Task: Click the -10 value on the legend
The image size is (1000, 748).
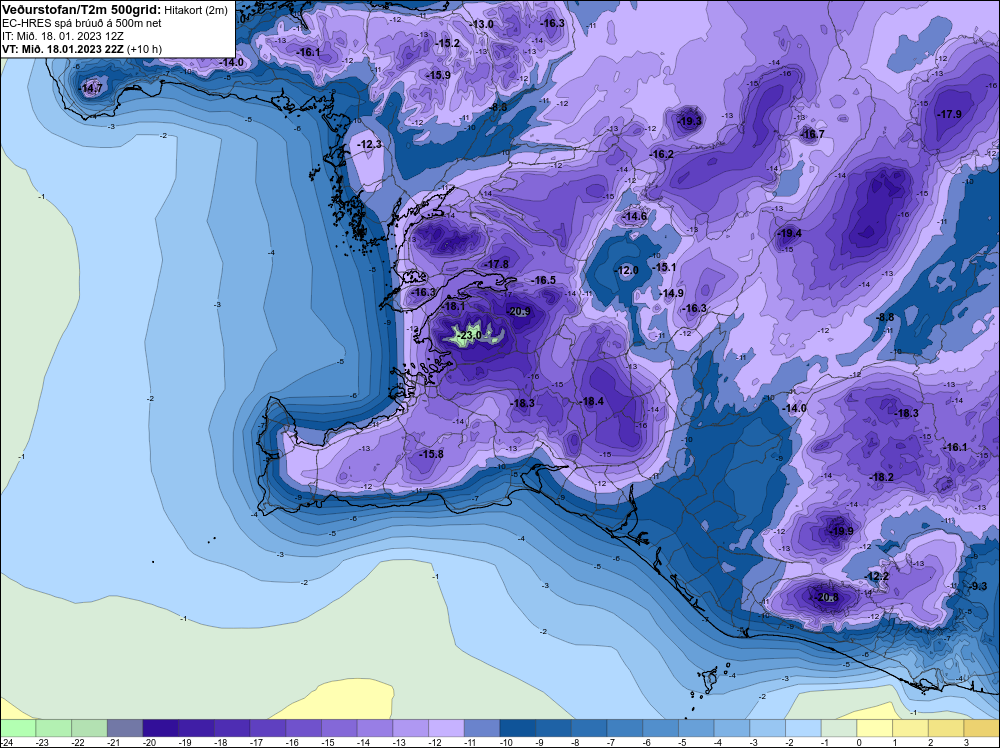Action: pos(506,742)
